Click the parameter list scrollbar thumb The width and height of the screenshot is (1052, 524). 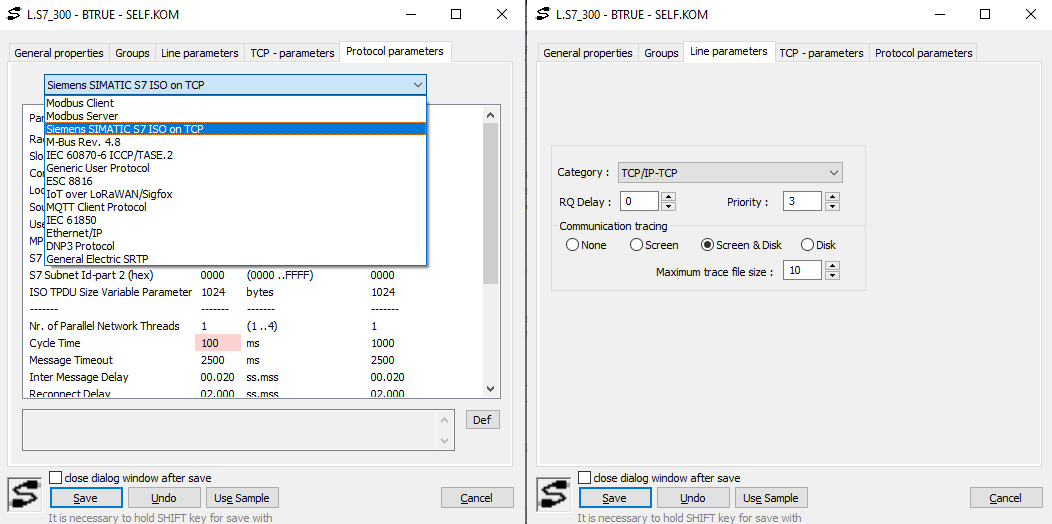pyautogui.click(x=490, y=204)
